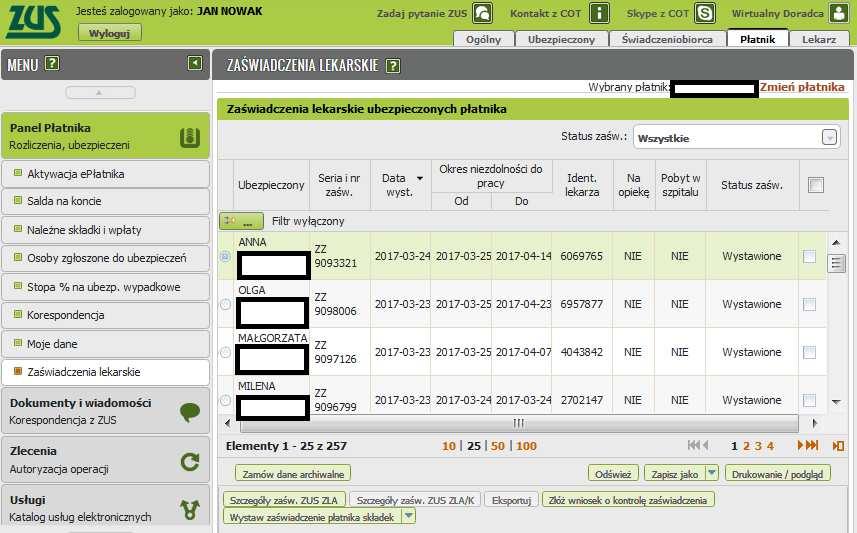857x533 pixels.
Task: Open the Skype z COT icon
Action: [705, 13]
